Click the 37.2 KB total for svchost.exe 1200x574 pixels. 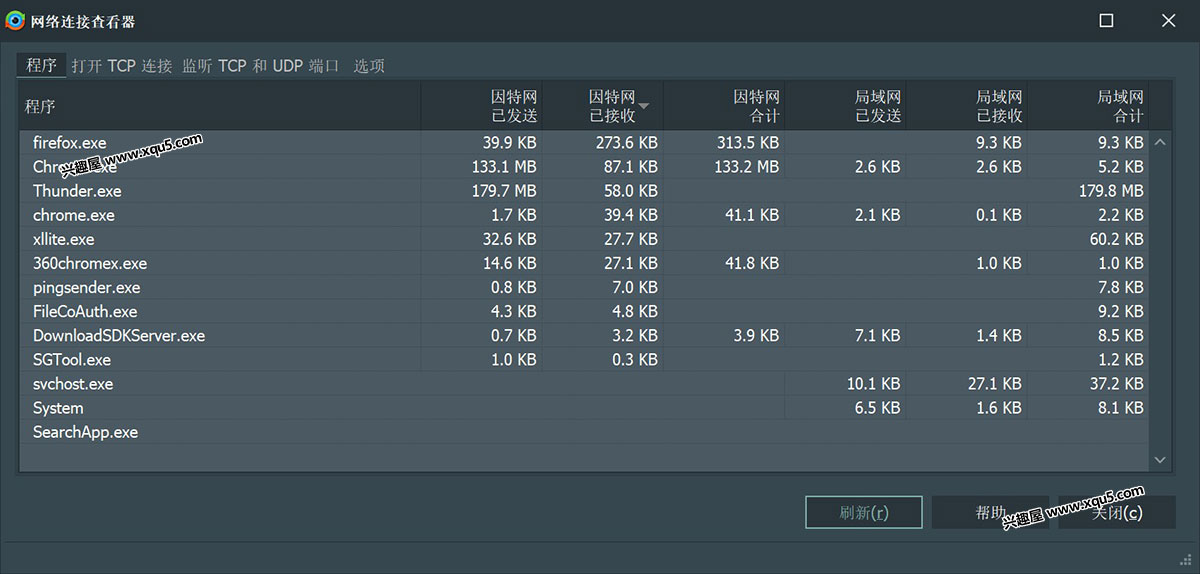tap(1117, 384)
